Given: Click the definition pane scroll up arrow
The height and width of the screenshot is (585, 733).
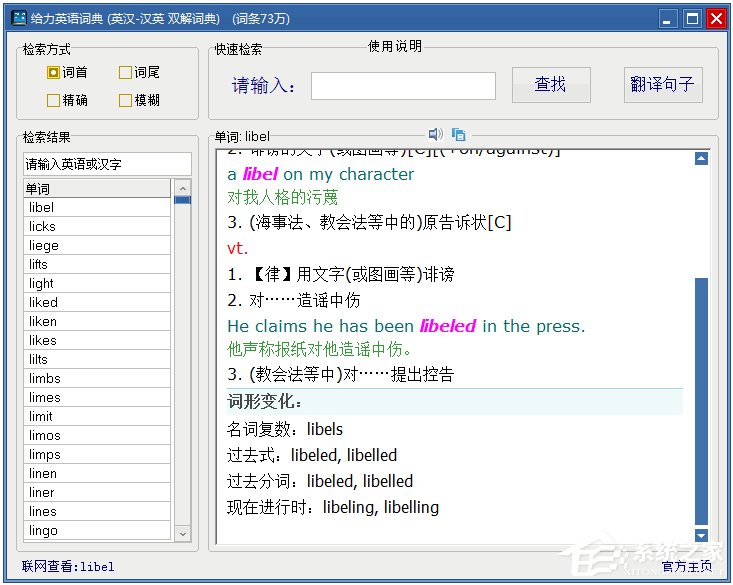Looking at the screenshot, I should (701, 159).
